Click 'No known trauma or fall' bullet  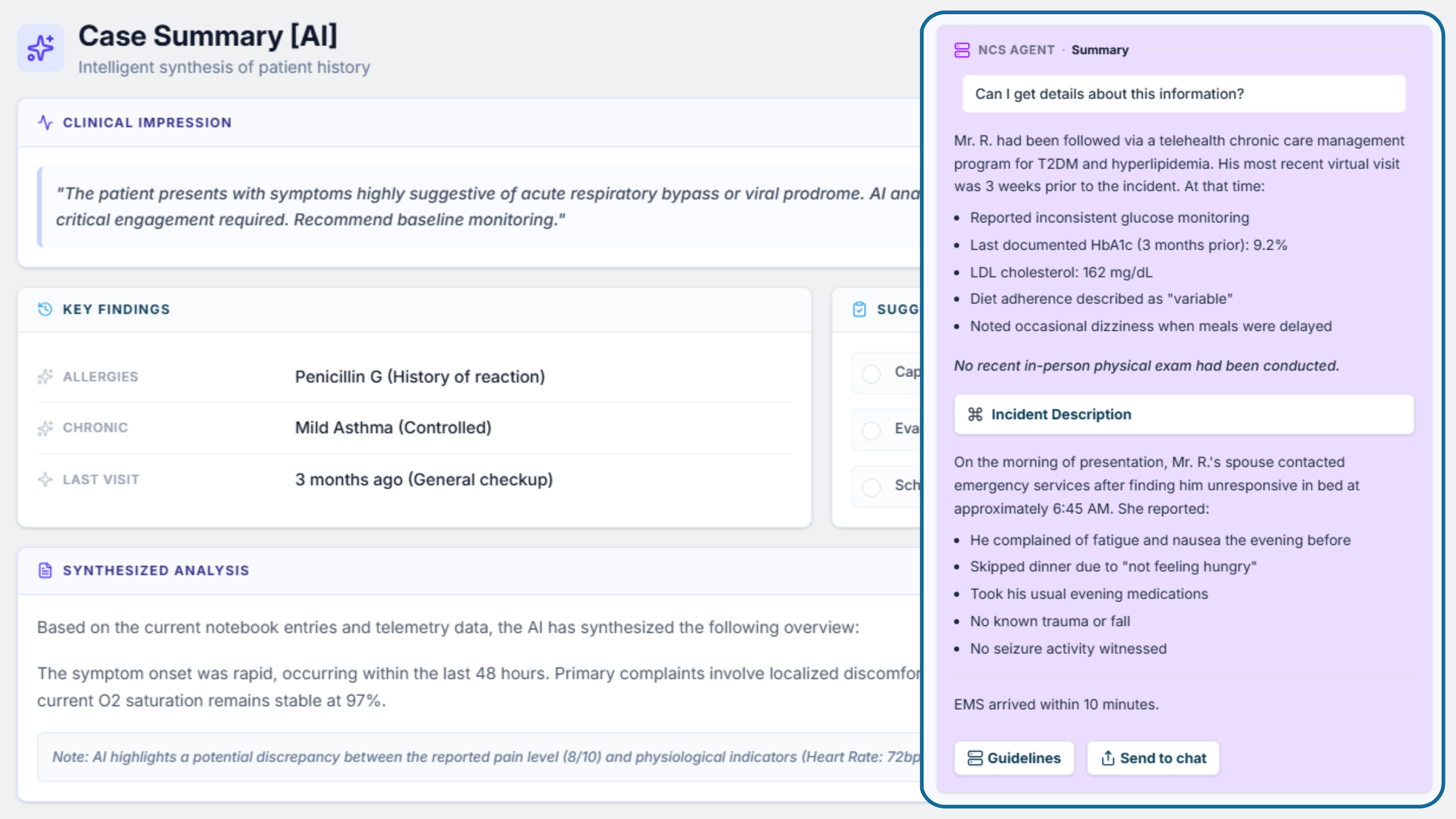click(x=1050, y=621)
